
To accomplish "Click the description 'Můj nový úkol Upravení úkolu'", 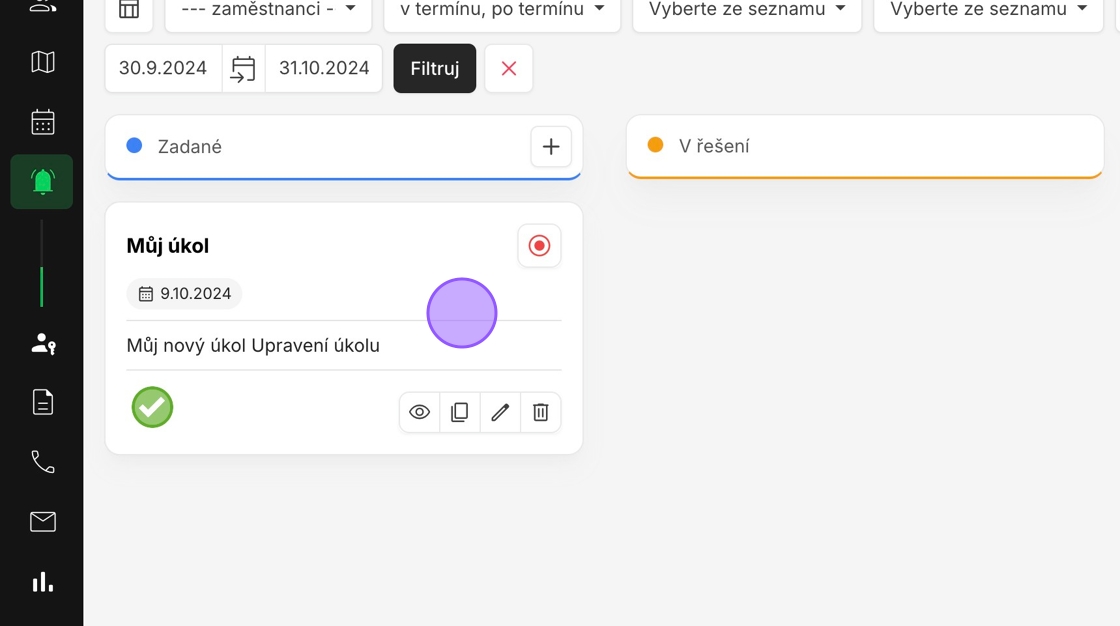I will (253, 346).
